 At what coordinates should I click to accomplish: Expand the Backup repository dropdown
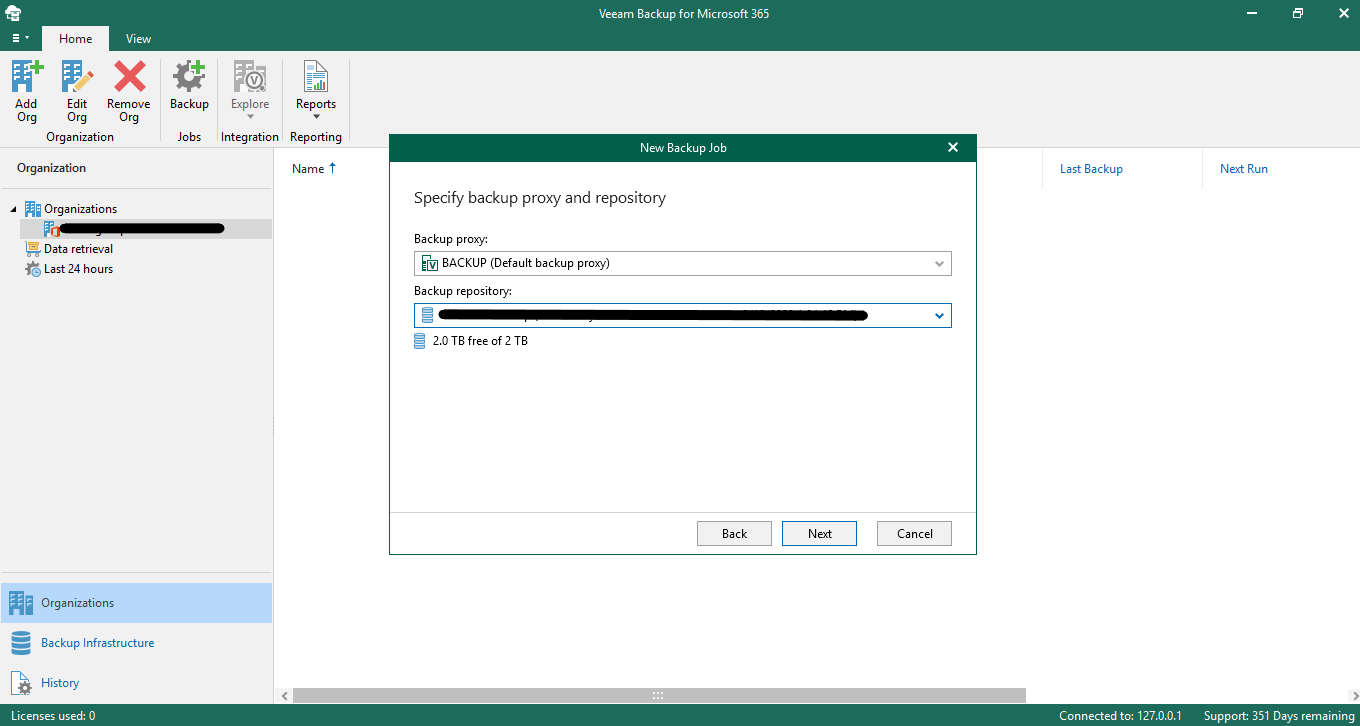pos(939,316)
